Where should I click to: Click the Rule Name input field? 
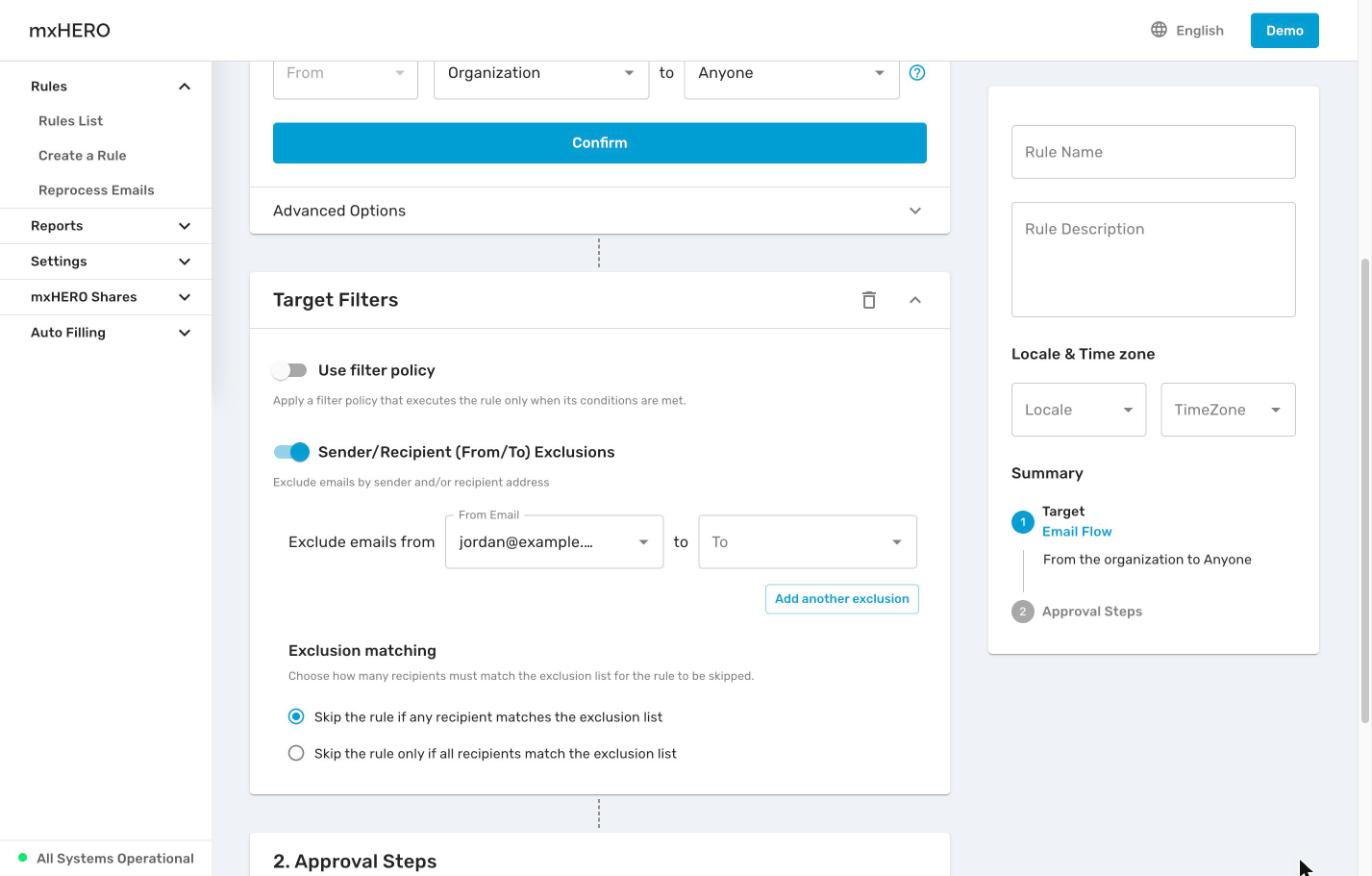click(x=1153, y=152)
